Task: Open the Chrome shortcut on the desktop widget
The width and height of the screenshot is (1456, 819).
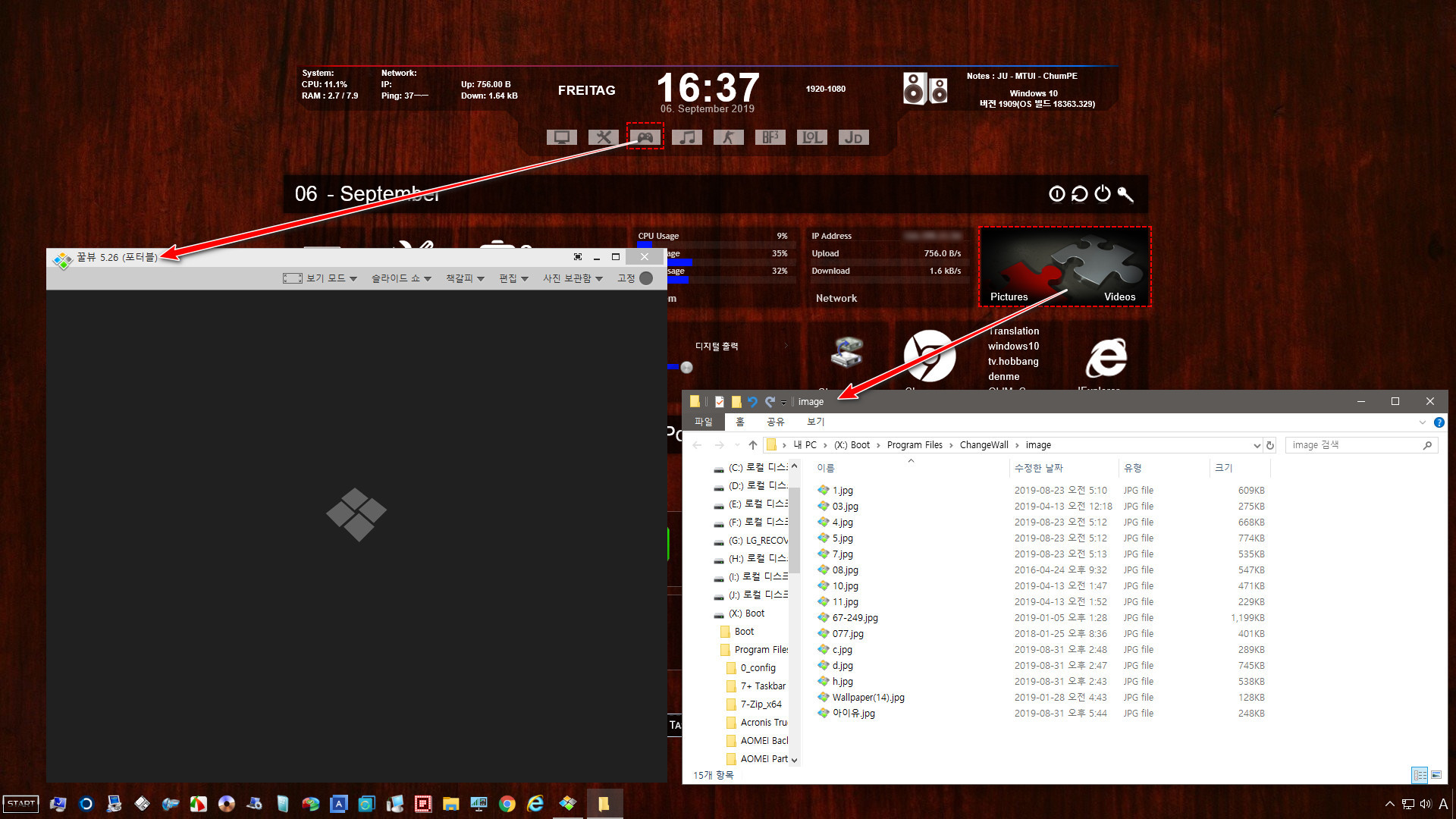Action: point(929,356)
